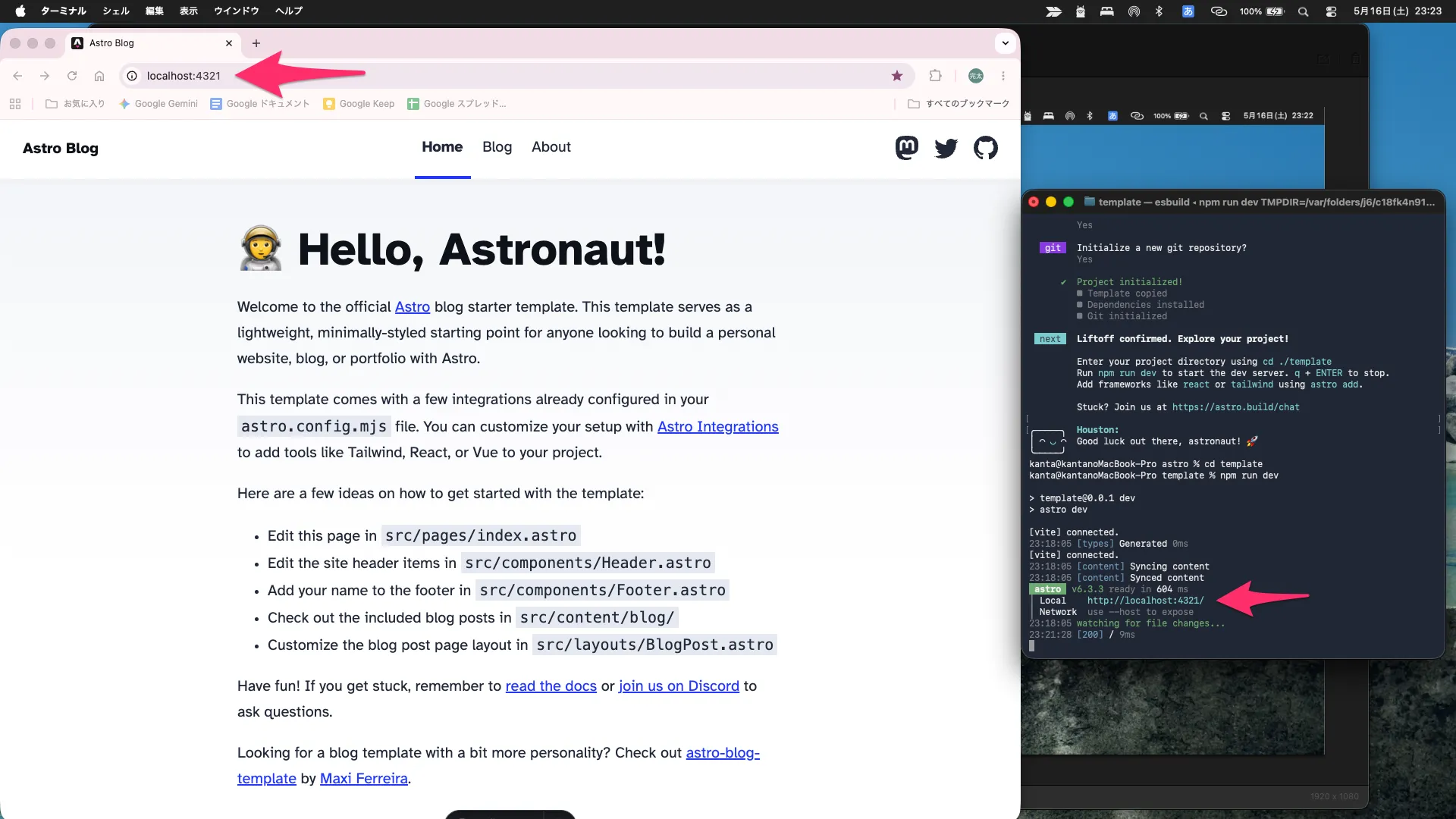Open the Apple menu

20,11
